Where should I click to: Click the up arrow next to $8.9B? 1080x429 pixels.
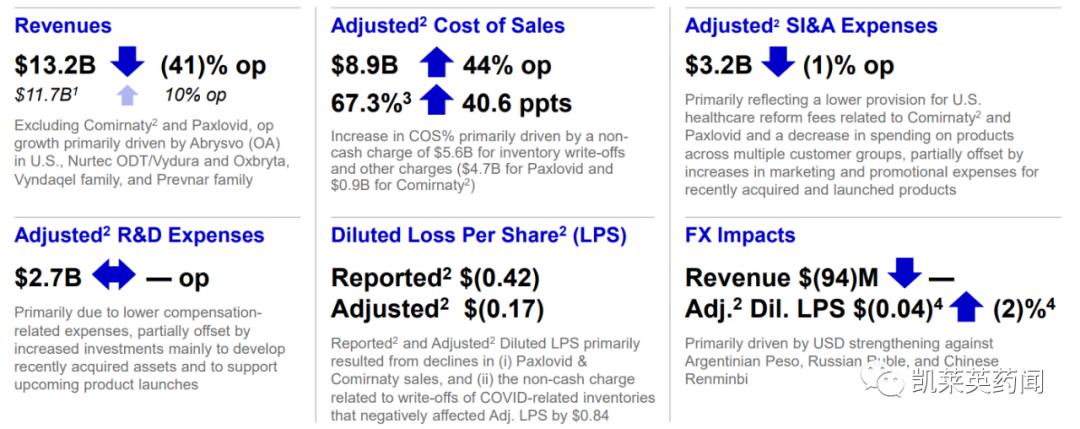[435, 64]
